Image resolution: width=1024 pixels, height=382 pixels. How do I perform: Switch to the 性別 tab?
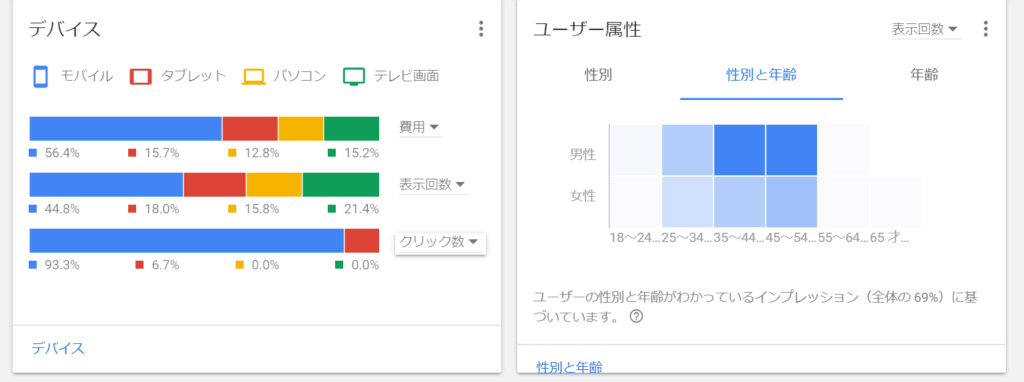pos(598,75)
